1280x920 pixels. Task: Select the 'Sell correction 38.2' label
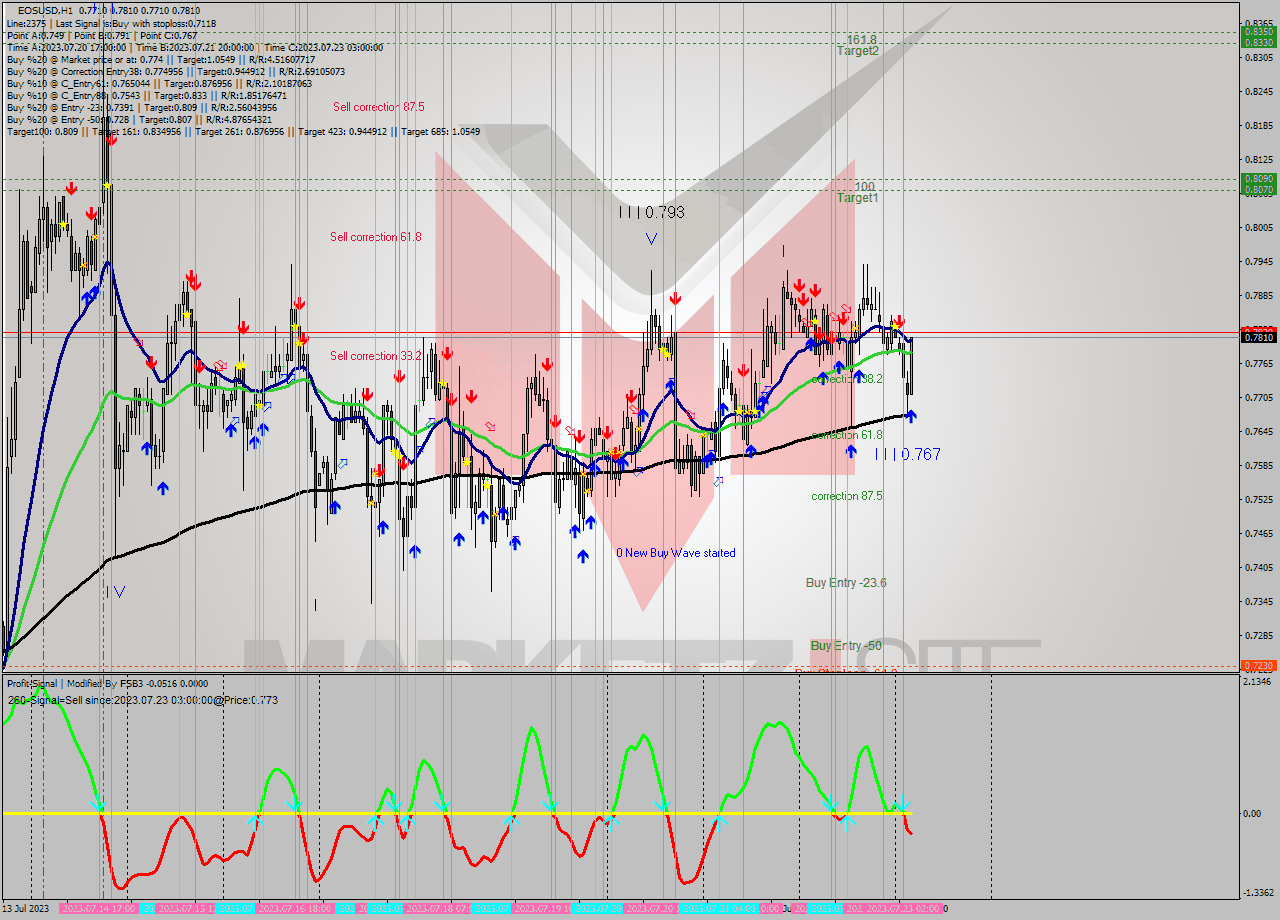click(x=376, y=356)
